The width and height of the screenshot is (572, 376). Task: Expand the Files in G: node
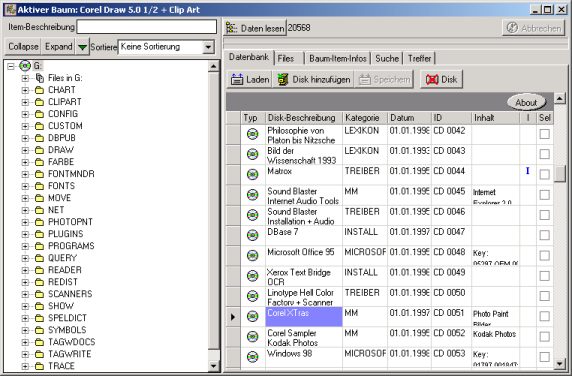[x=25, y=78]
